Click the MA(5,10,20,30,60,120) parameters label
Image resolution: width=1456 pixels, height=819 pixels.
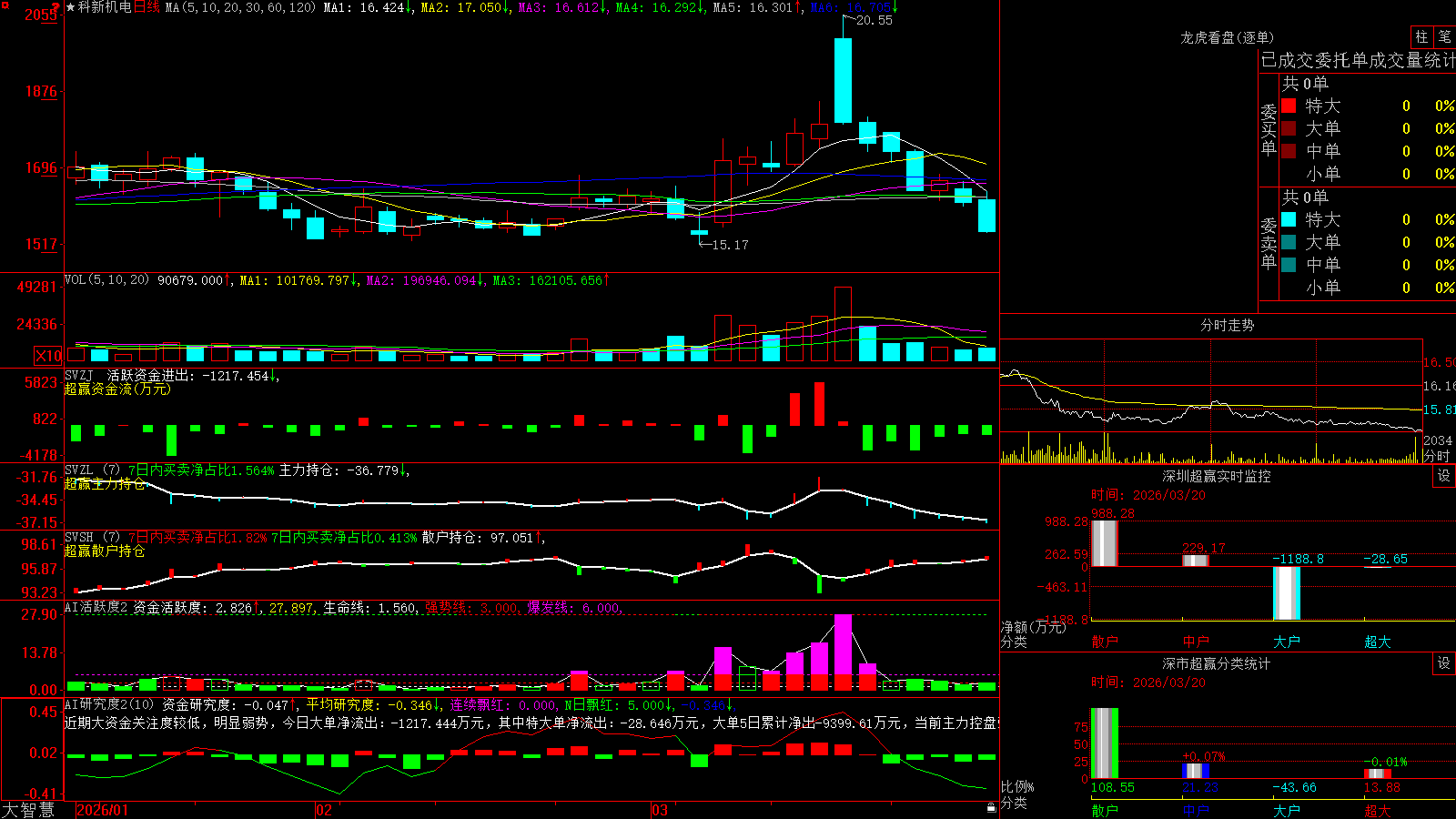pyautogui.click(x=241, y=7)
